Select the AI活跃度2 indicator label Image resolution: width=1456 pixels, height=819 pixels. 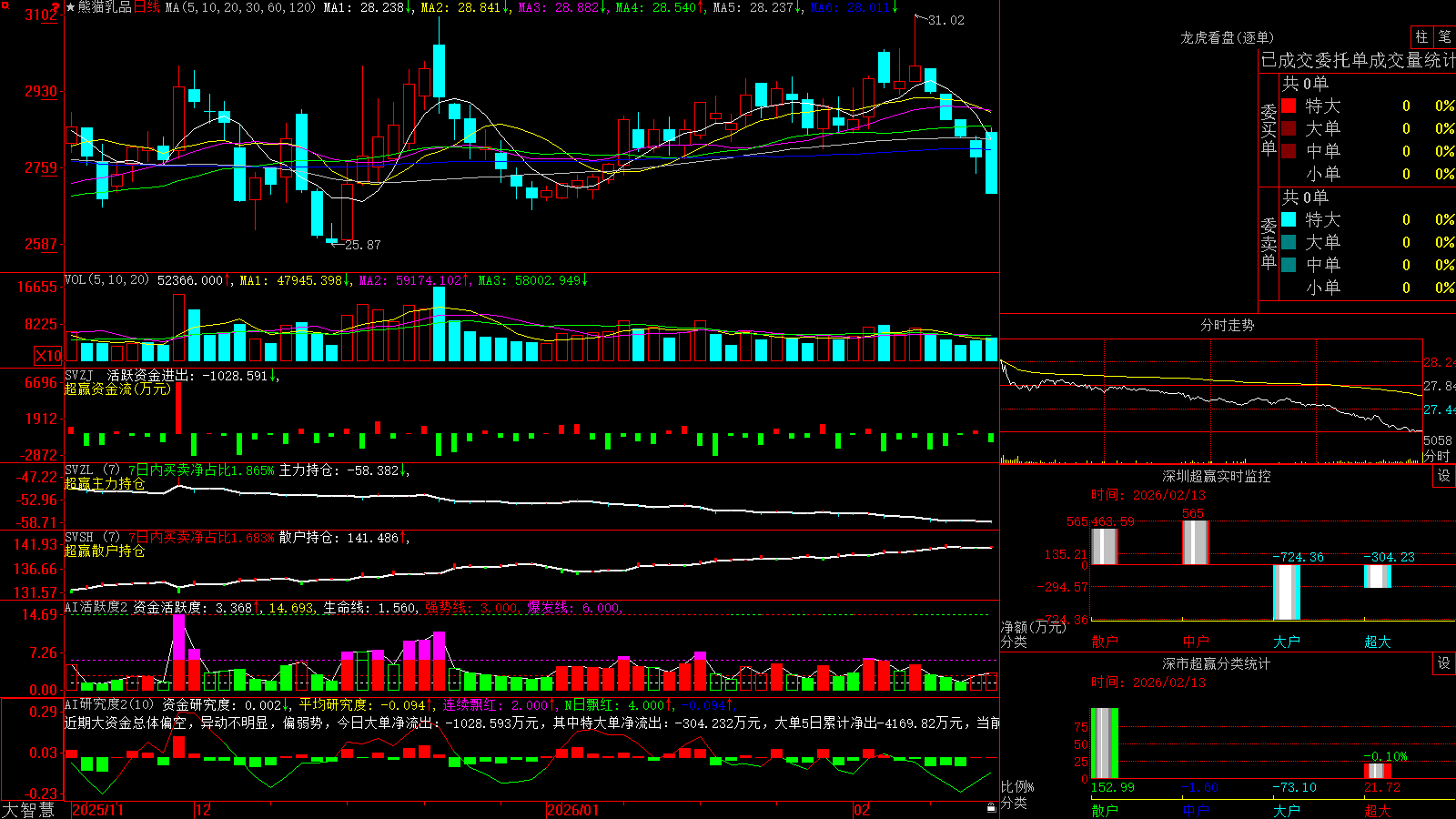pyautogui.click(x=96, y=608)
